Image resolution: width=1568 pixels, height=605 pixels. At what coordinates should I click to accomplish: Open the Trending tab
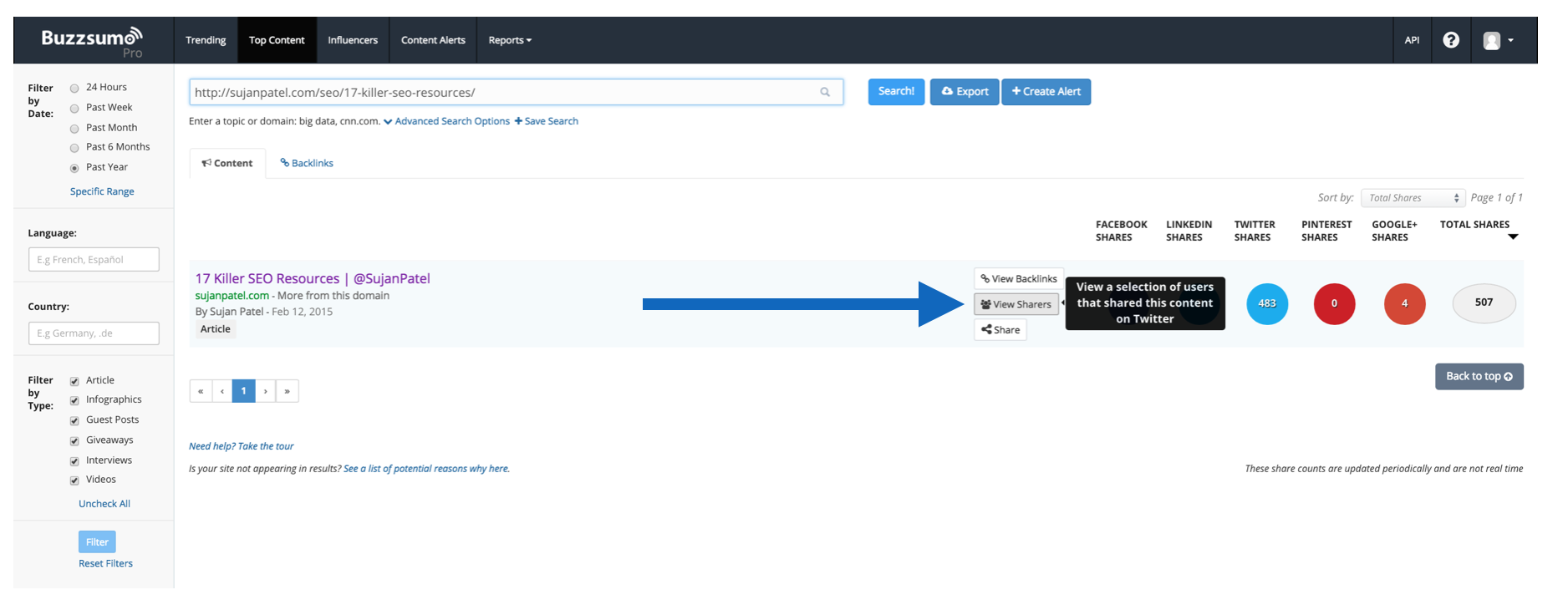pos(206,40)
